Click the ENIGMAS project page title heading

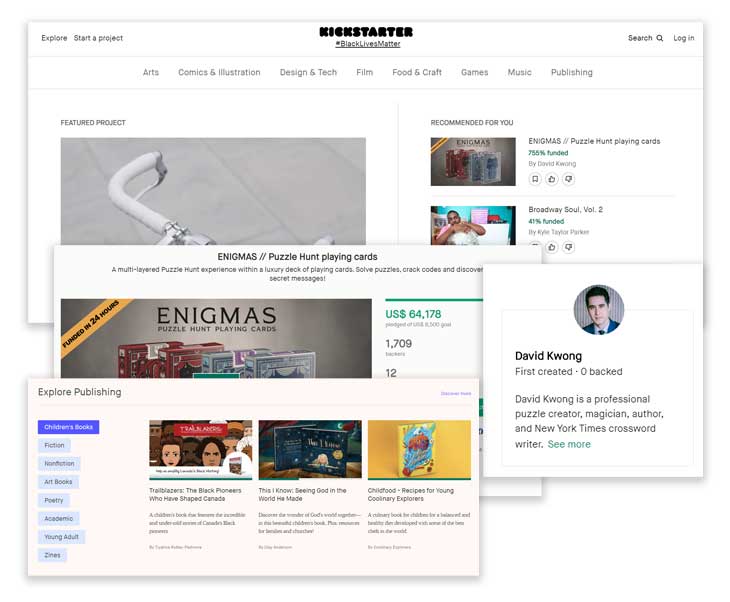[x=297, y=257]
